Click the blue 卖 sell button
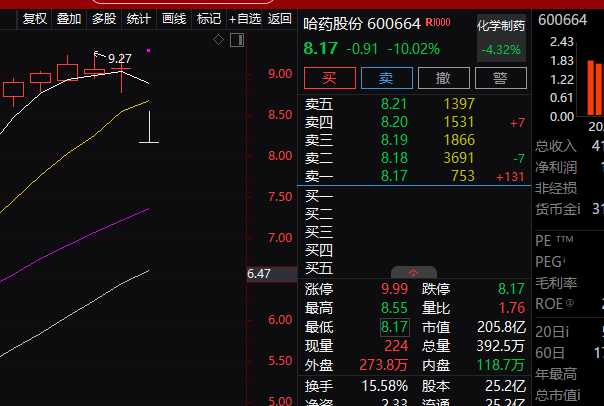This screenshot has width=604, height=406. (x=387, y=78)
